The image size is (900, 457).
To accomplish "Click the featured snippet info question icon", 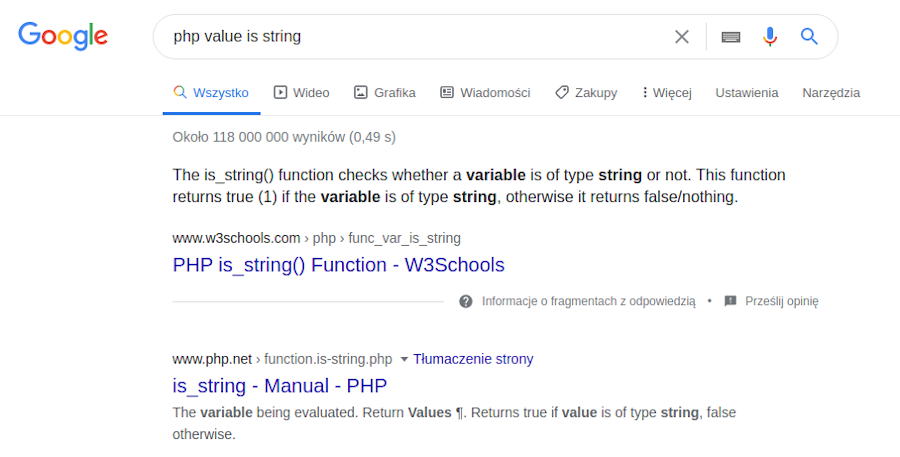I will (x=466, y=301).
